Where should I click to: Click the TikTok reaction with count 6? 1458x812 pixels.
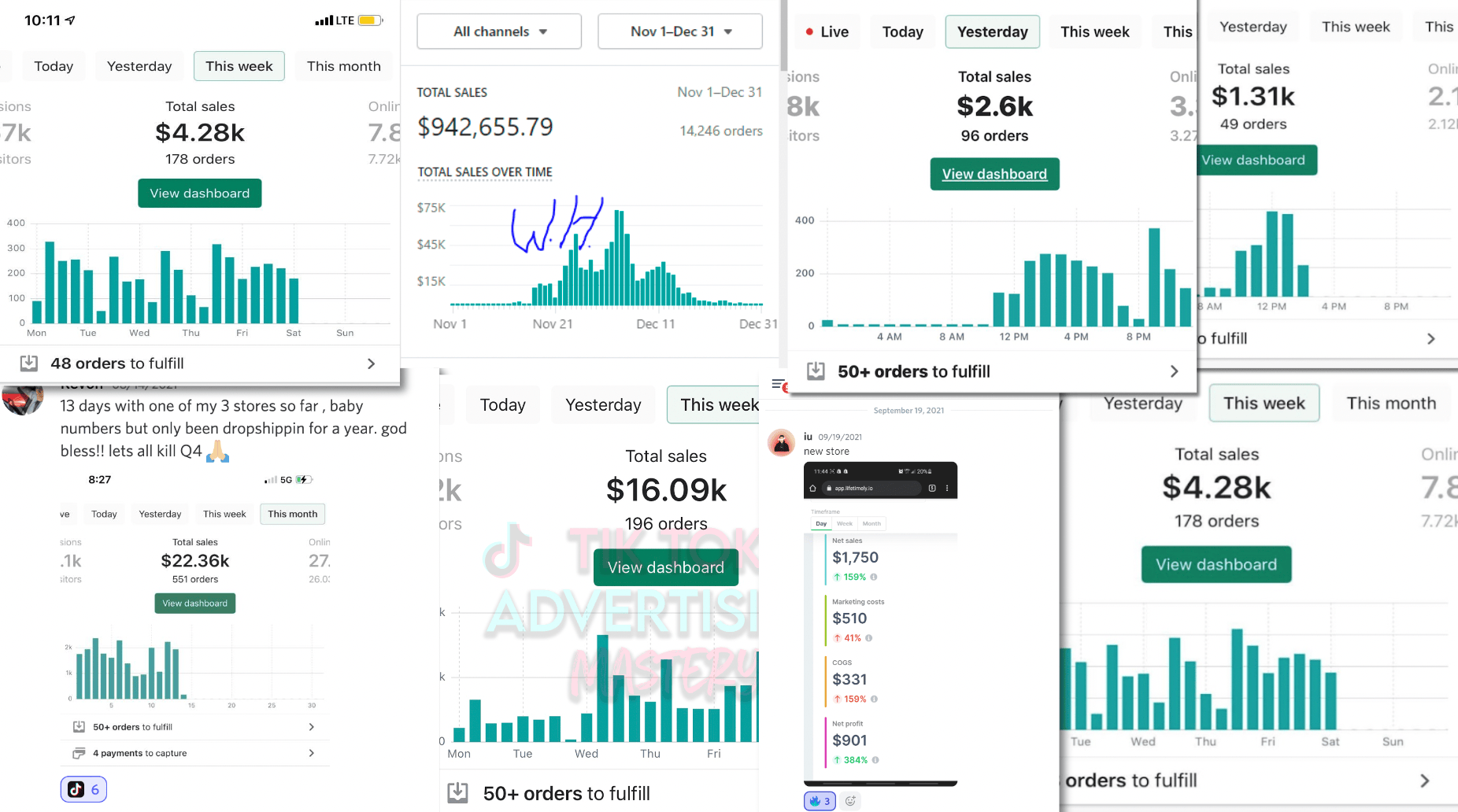tap(83, 789)
